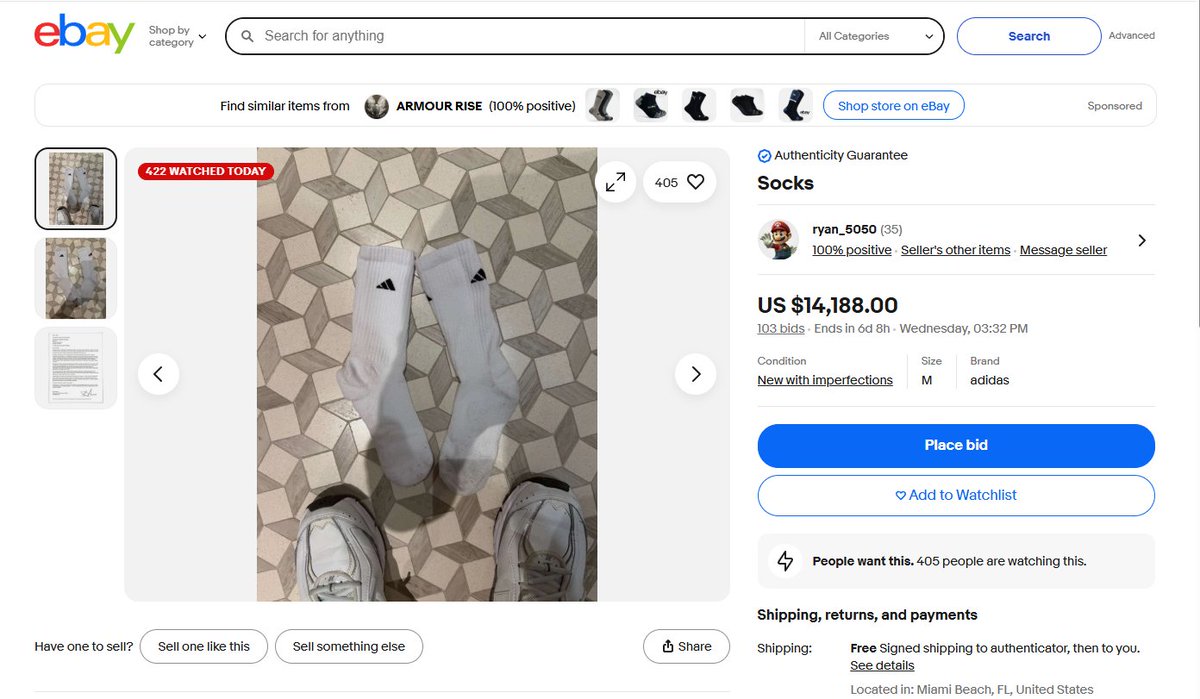This screenshot has height=699, width=1200.
Task: Click the Message seller link
Action: pos(1063,250)
